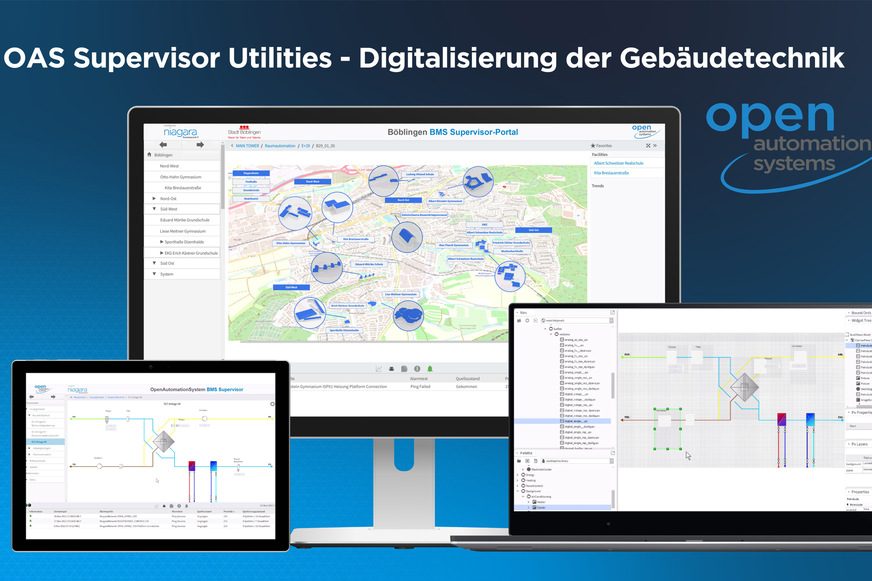
Task: Click the forward arrow in the Böblingen portal sidebar
Action: click(200, 145)
